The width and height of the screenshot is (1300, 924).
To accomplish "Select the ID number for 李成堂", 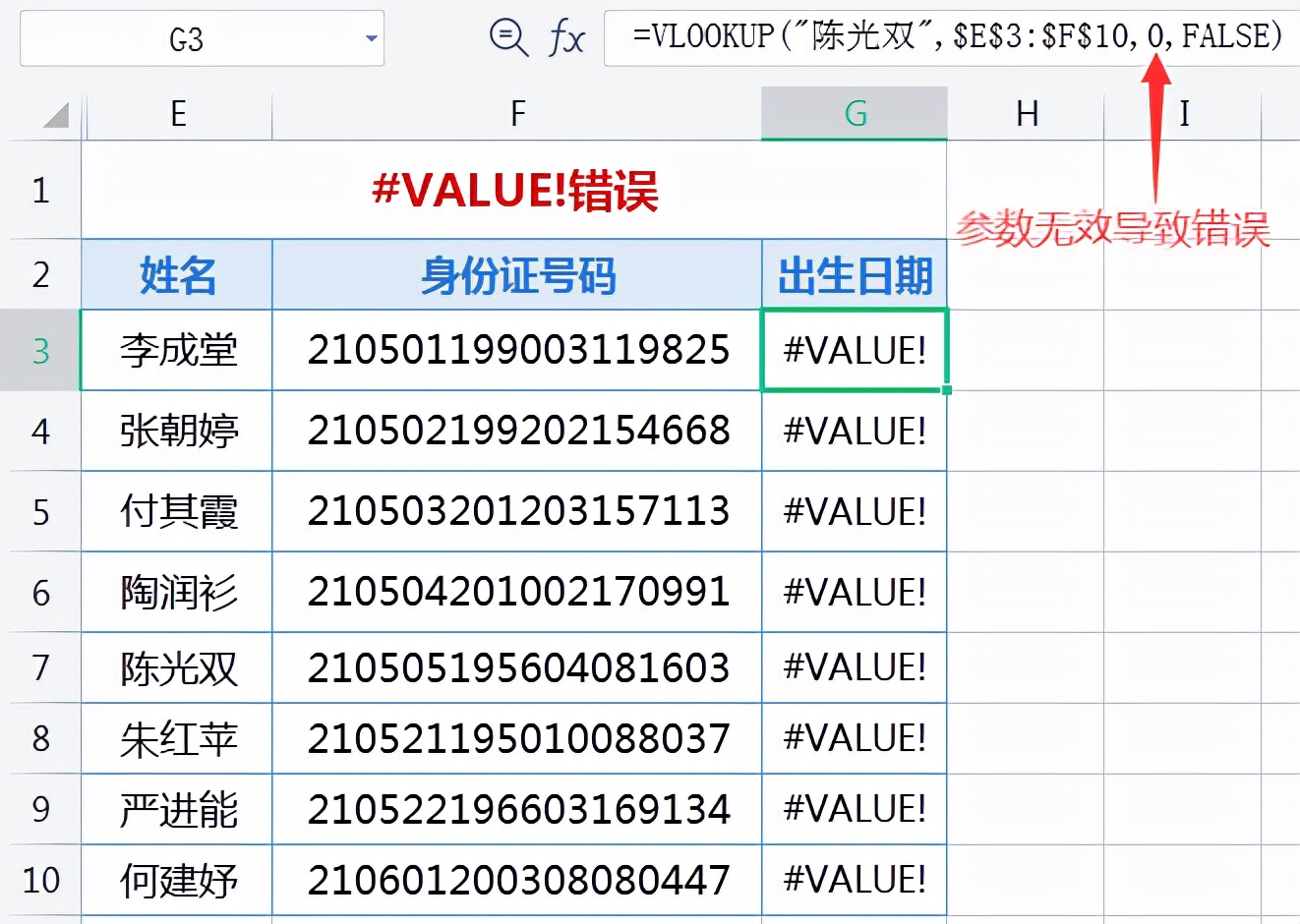I will pos(518,351).
